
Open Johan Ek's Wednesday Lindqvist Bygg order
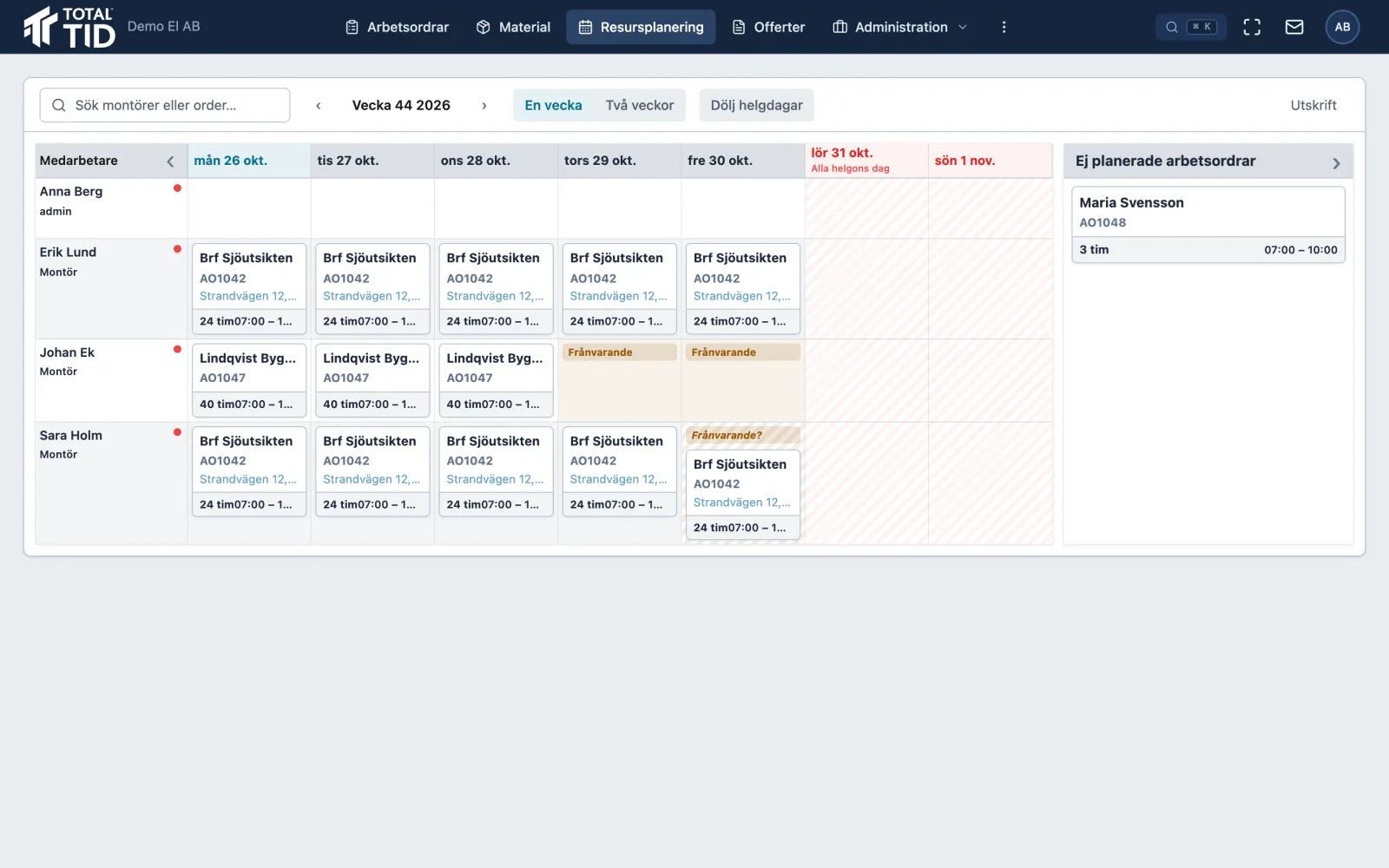pos(496,381)
